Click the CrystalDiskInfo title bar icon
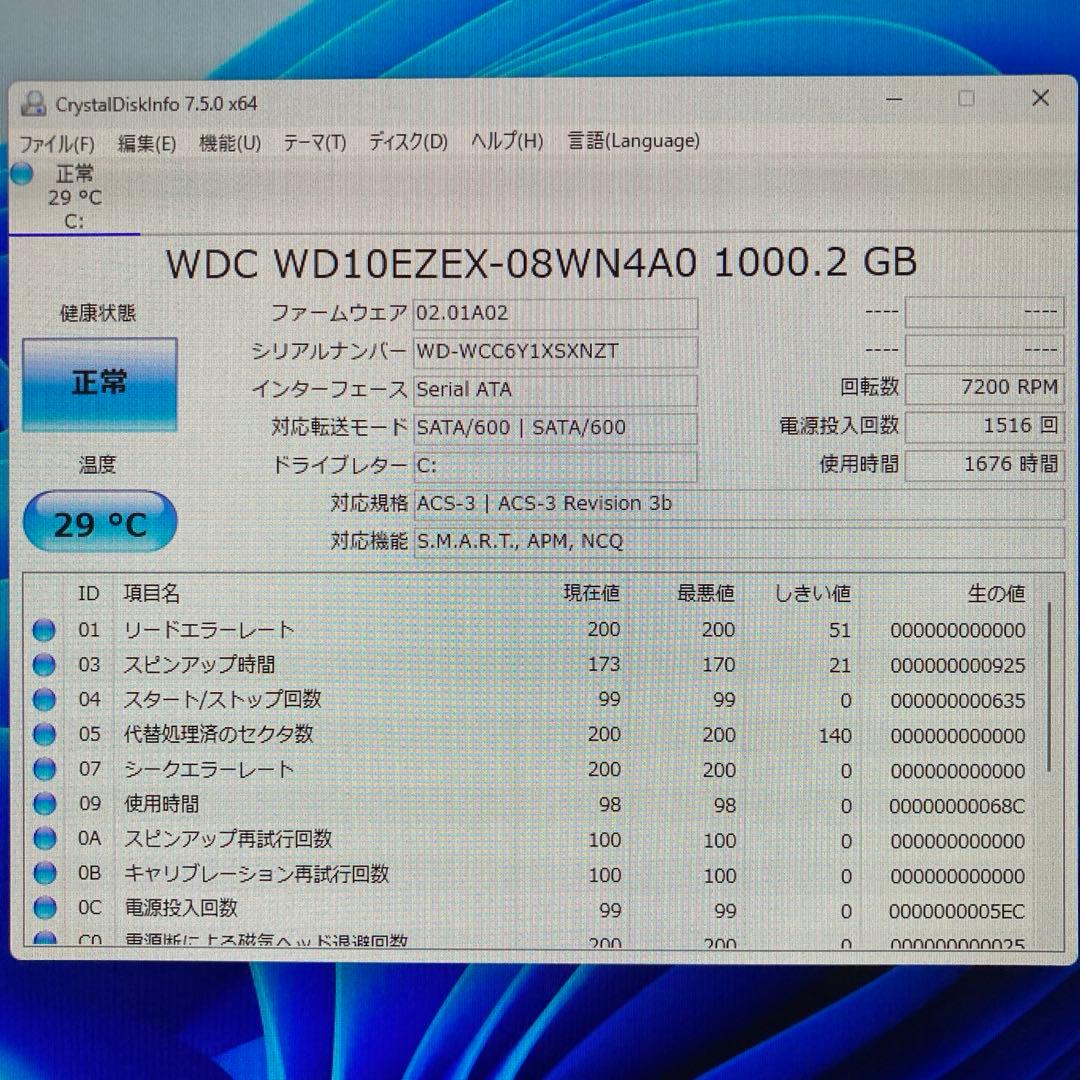 tap(33, 102)
